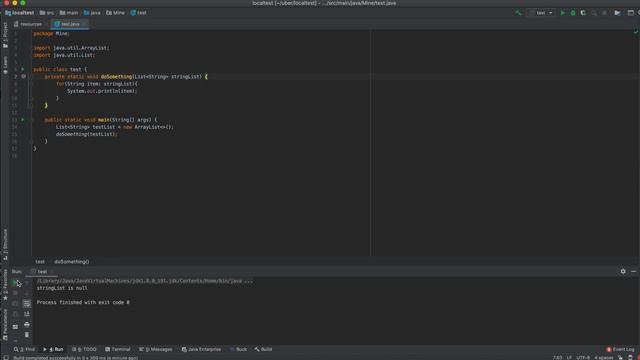The height and width of the screenshot is (360, 640).
Task: Click the green Run button in the top toolbar
Action: (562, 13)
